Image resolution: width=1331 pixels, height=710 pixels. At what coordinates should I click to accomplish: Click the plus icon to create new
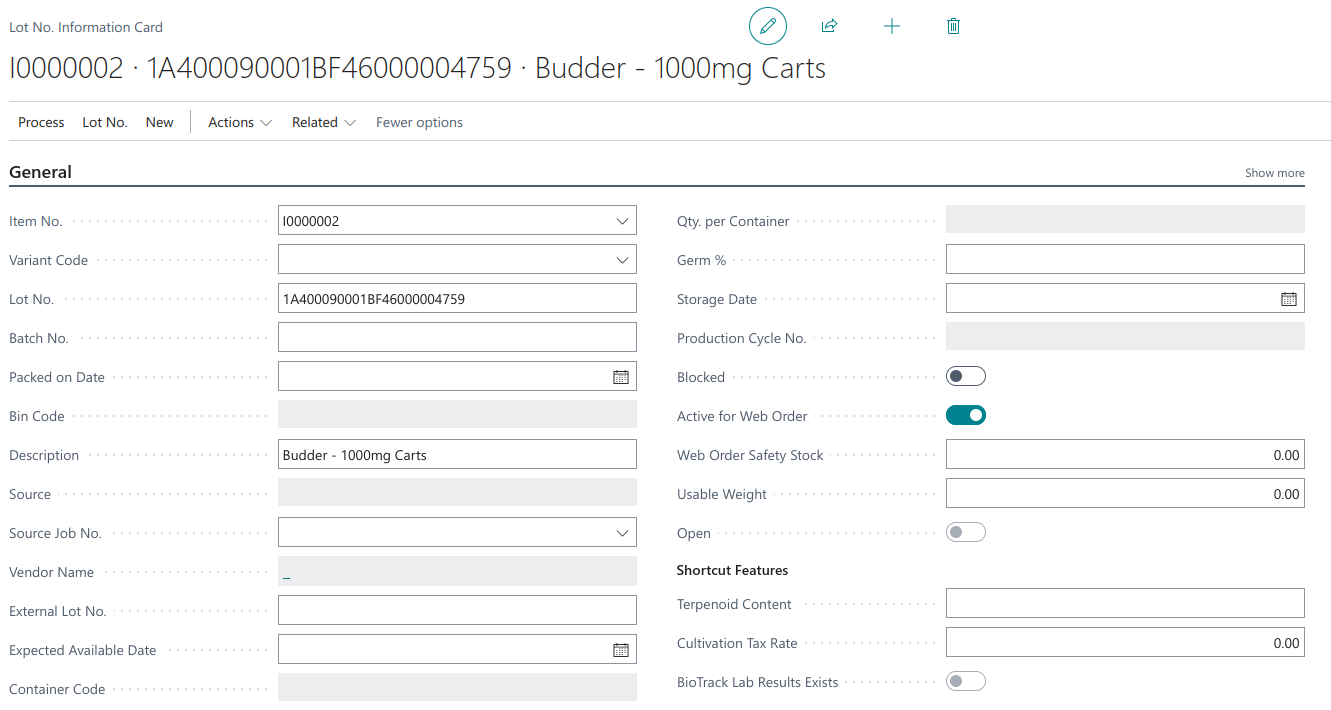click(892, 27)
